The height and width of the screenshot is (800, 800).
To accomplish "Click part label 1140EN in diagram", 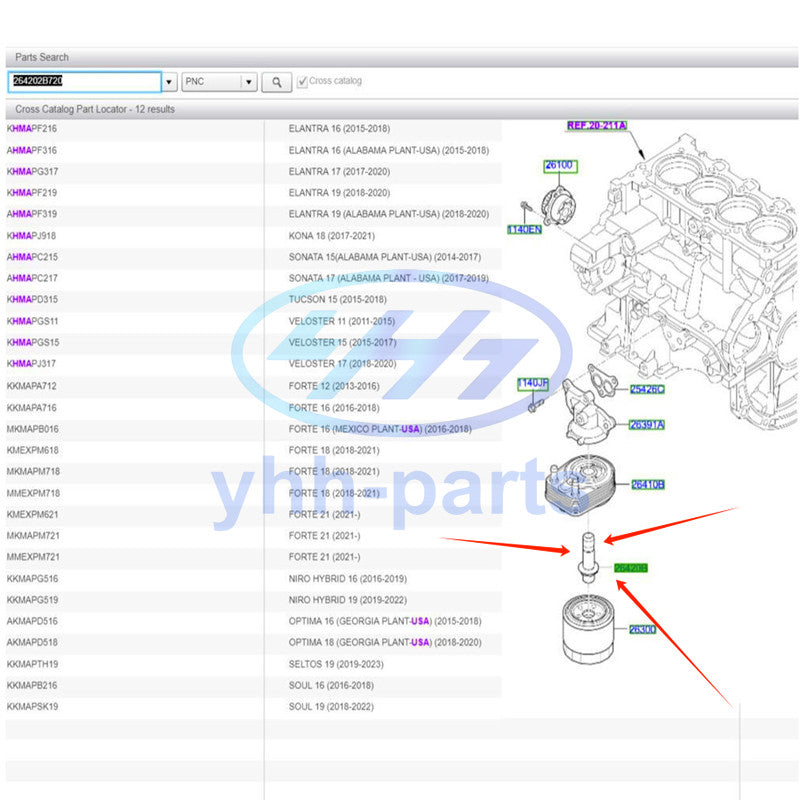I will click(x=524, y=230).
